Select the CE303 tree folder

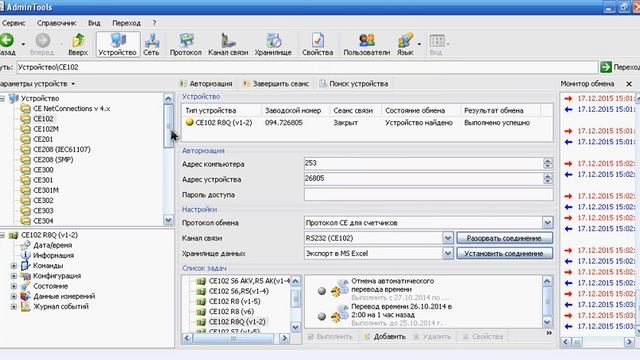point(43,211)
